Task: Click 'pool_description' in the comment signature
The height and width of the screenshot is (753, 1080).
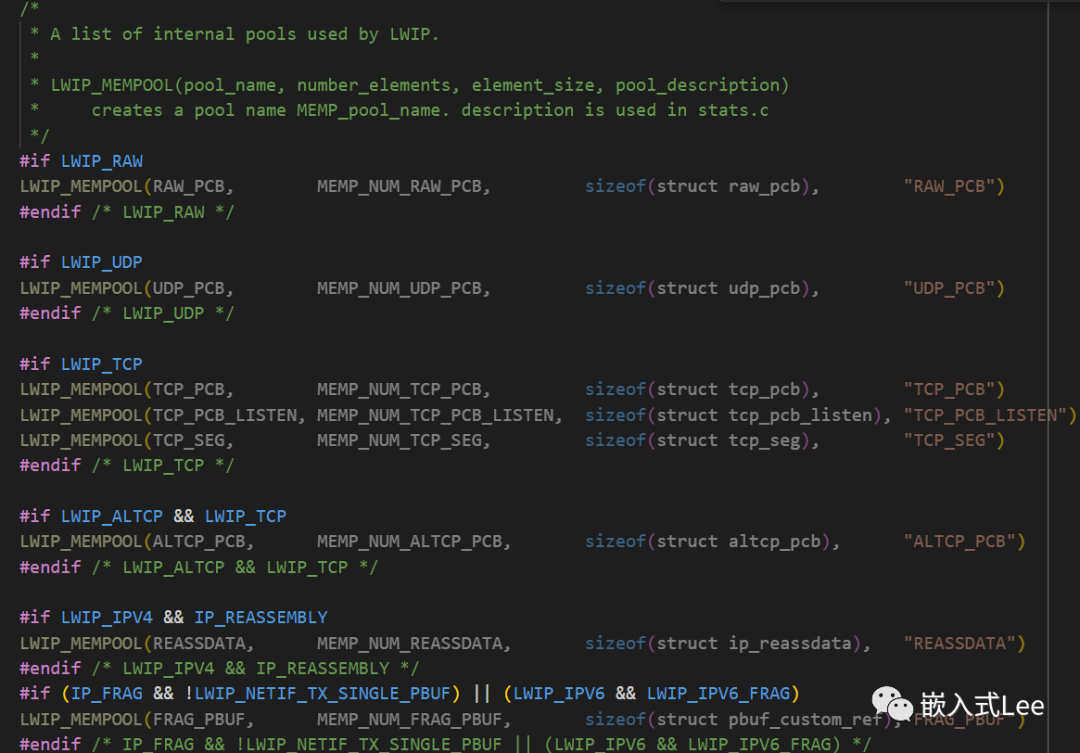Action: coord(698,85)
